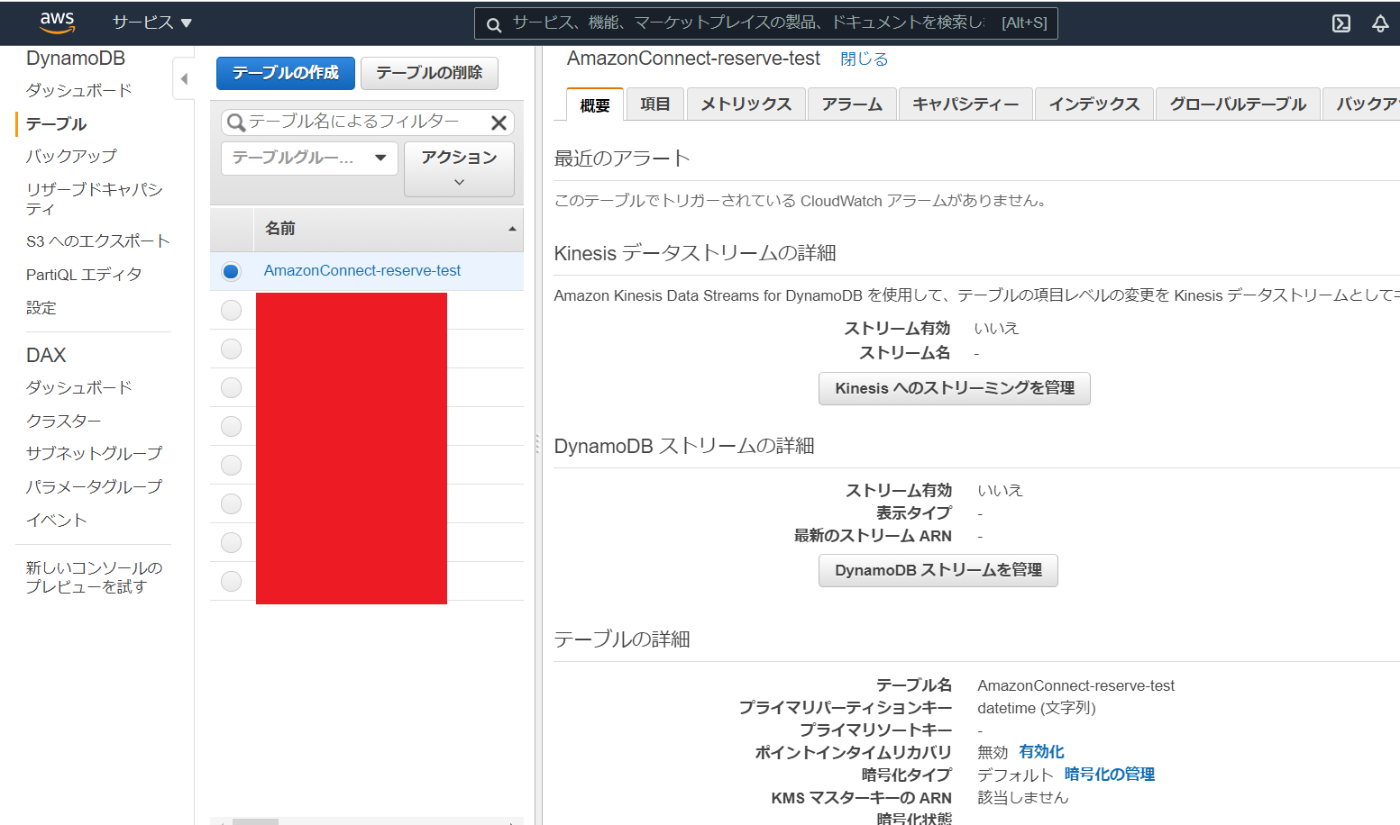Screen dimensions: 1400x825
Task: Clear table name filter with X icon
Action: coord(498,122)
